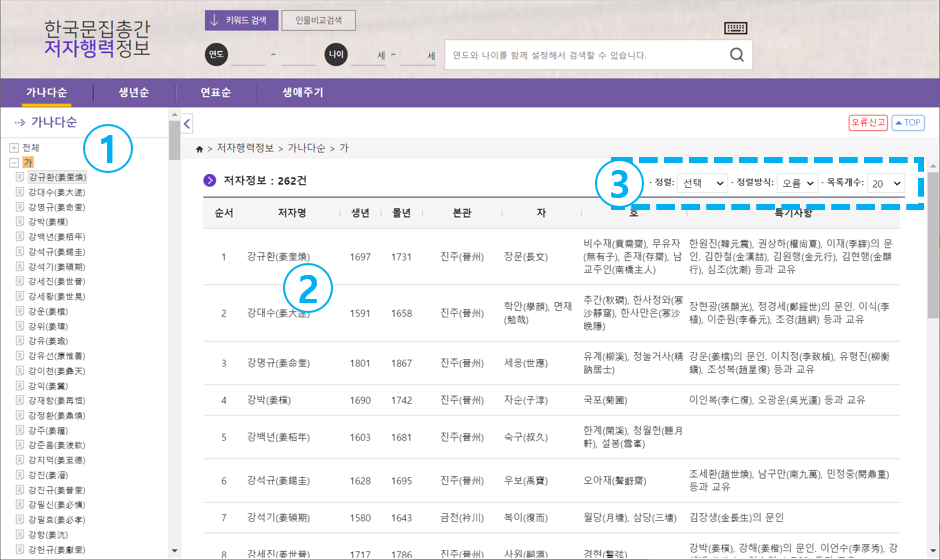Viewport: 940px width, 560px height.
Task: Click the main page scrollbar thumb
Action: tap(933, 244)
